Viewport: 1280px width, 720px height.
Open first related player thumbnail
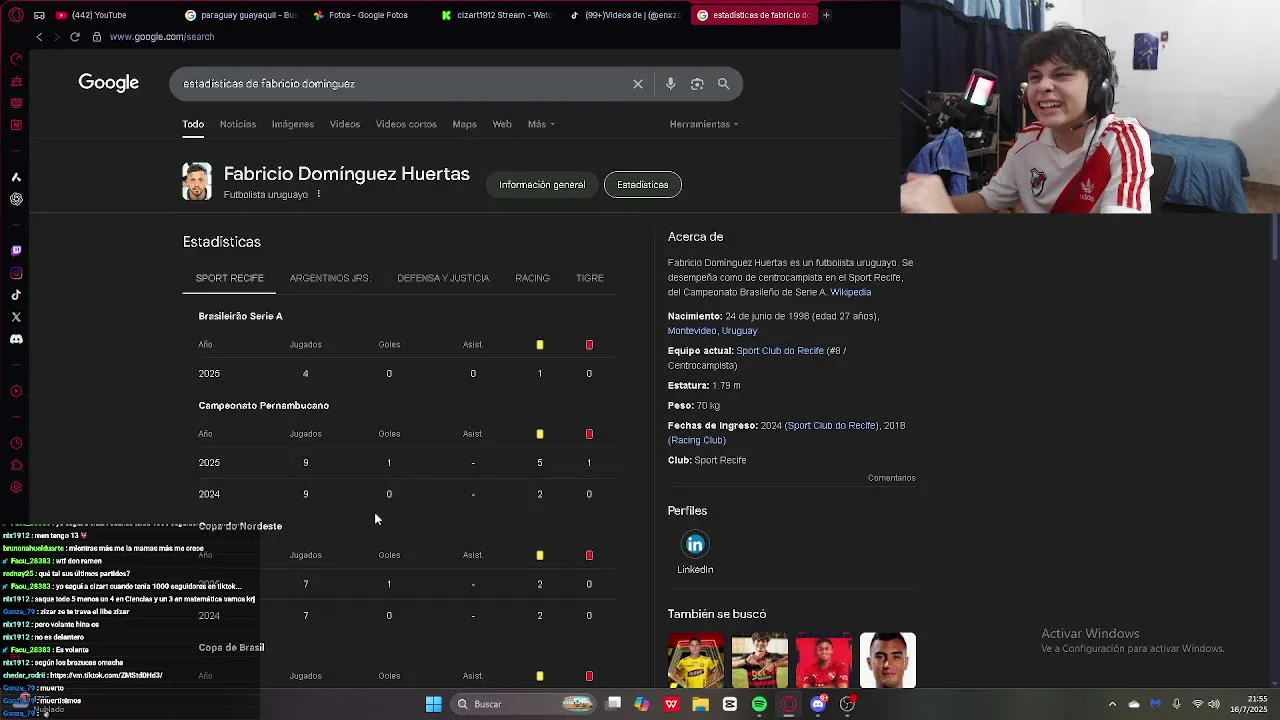(x=696, y=660)
